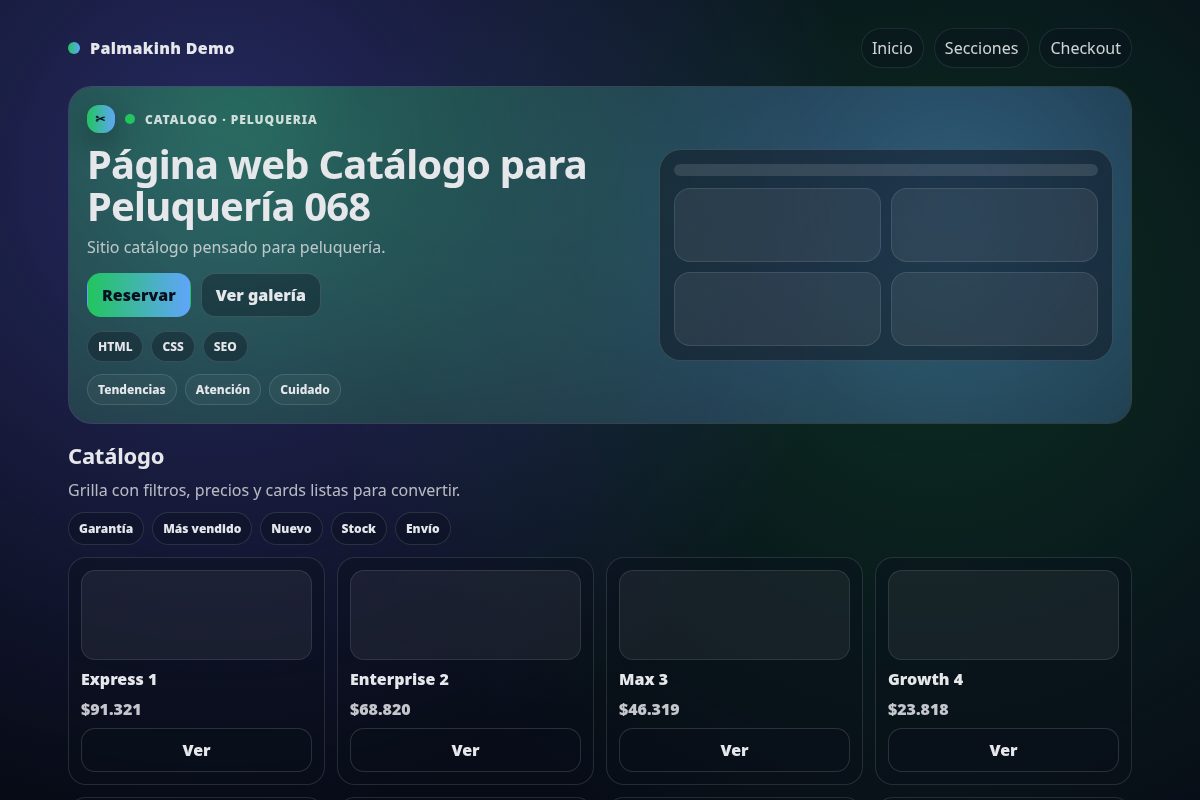Go to Checkout via the nav bar

pyautogui.click(x=1085, y=47)
